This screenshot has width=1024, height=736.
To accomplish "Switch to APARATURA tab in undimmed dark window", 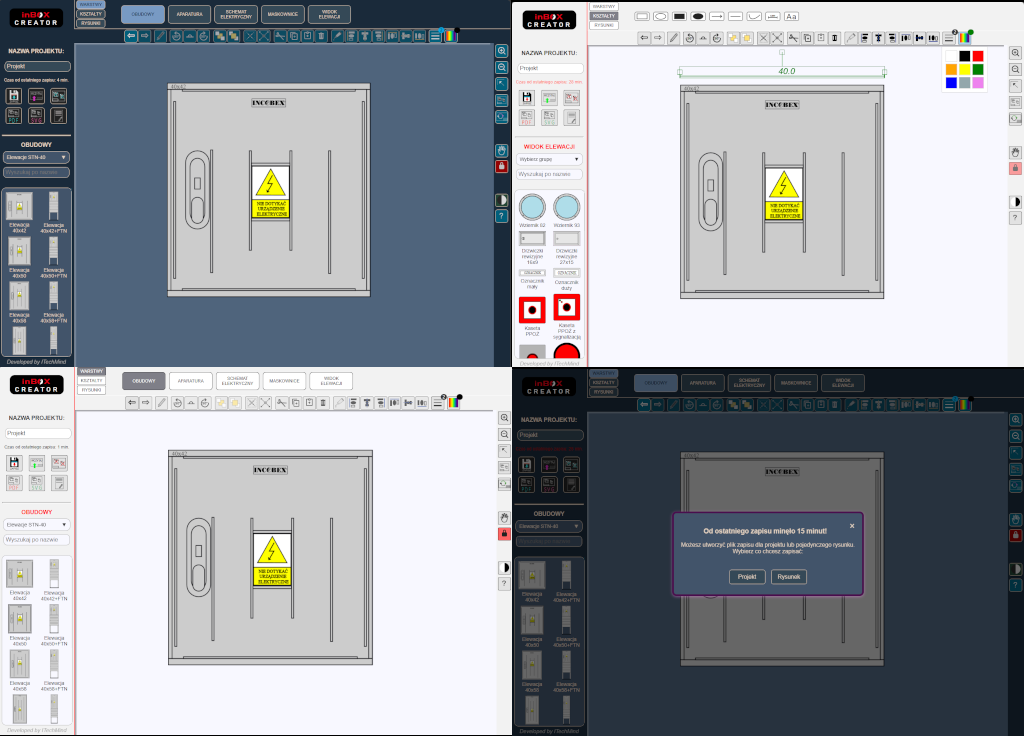I will coord(189,14).
